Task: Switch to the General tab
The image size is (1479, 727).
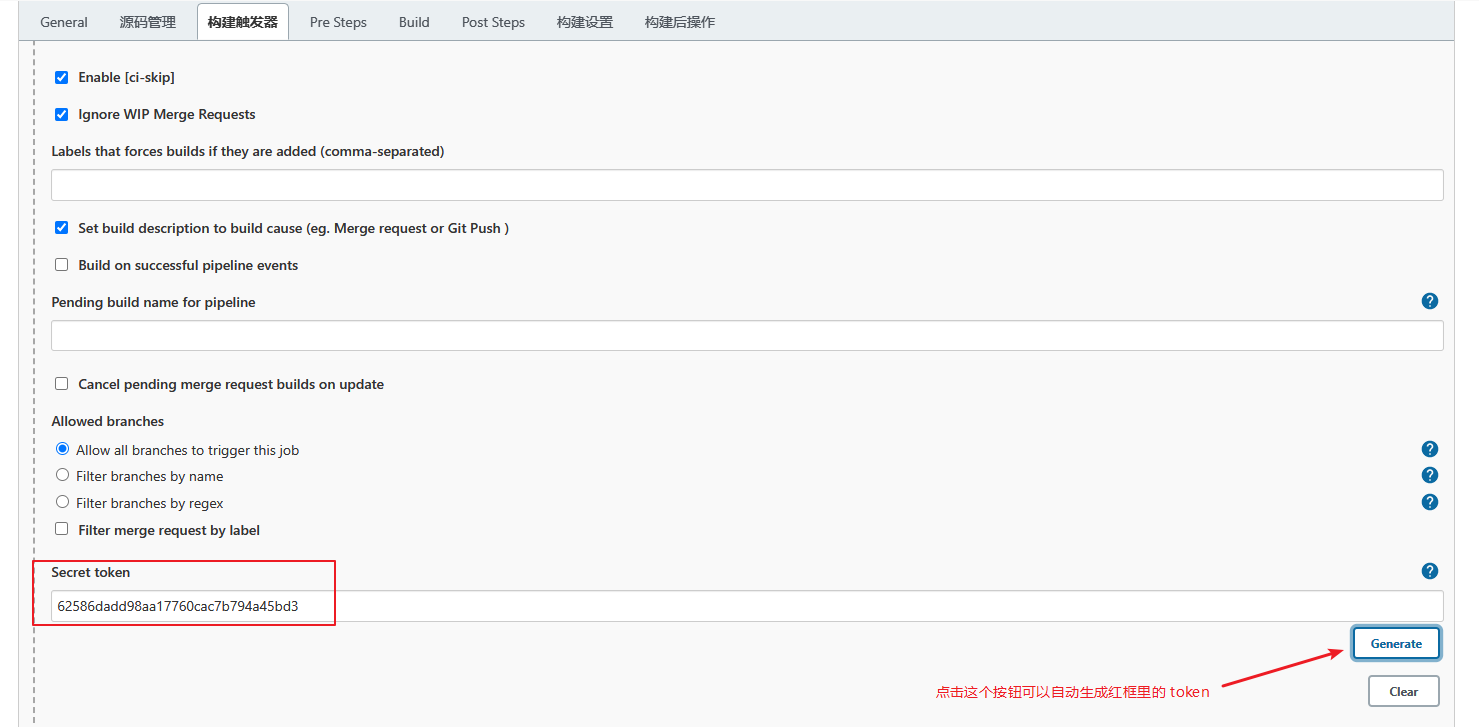Action: (x=64, y=22)
